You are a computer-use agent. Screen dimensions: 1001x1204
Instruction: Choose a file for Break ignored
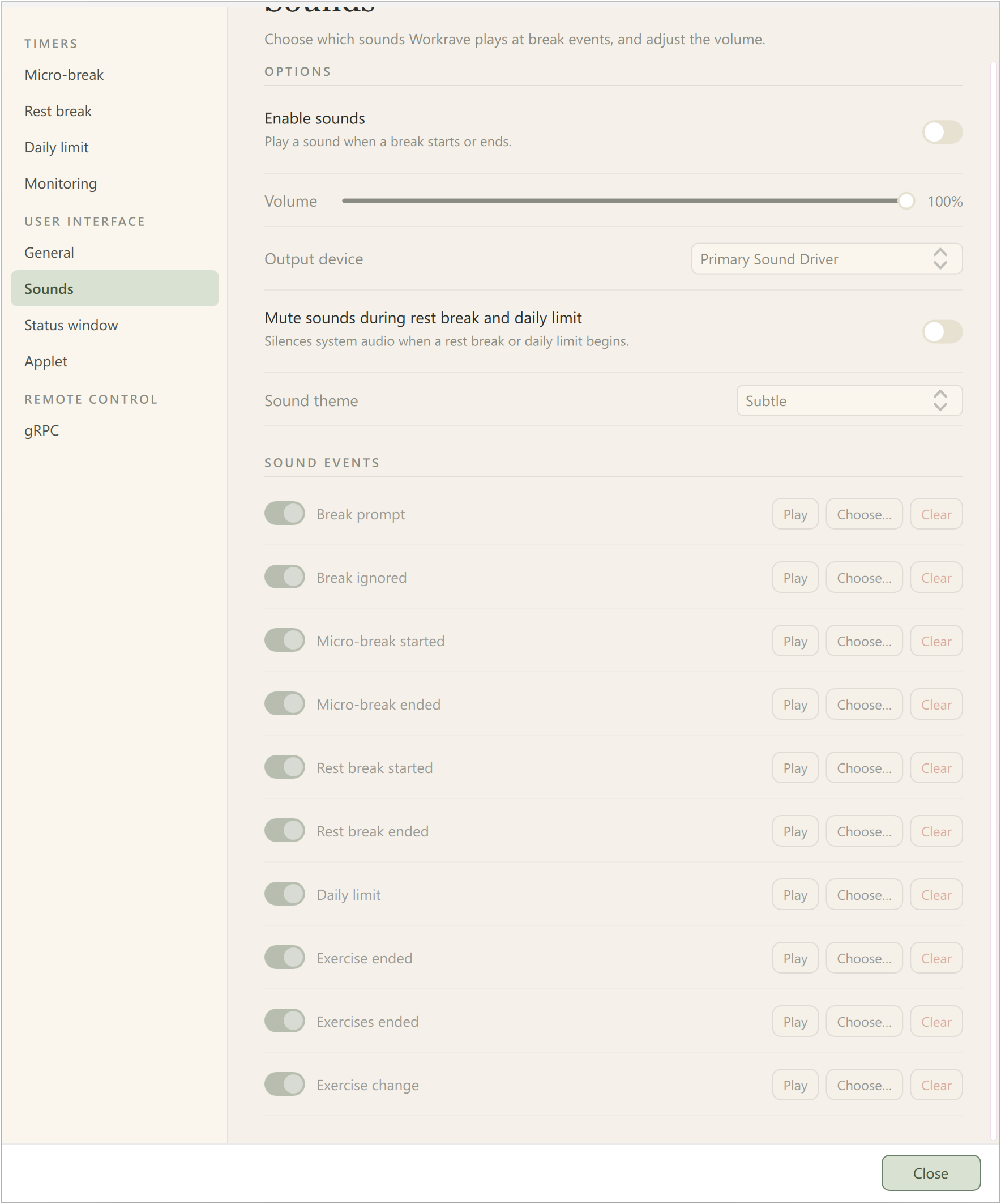(x=864, y=577)
